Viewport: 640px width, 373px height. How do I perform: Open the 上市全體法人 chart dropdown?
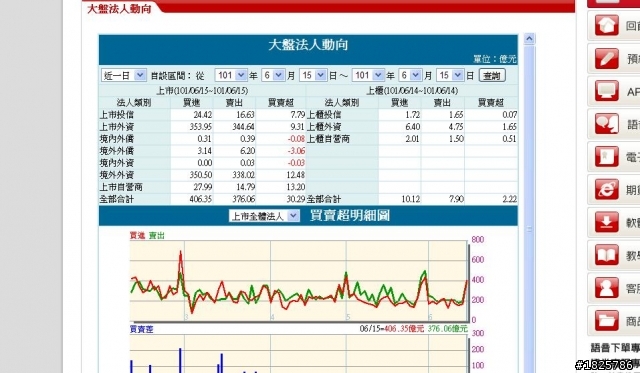click(264, 216)
